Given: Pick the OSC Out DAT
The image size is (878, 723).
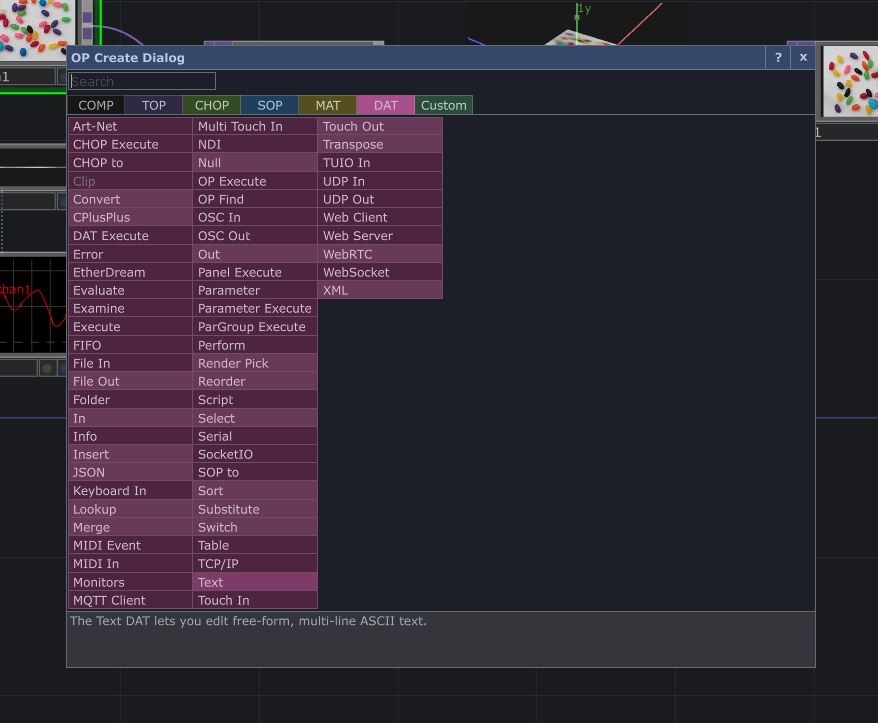Looking at the screenshot, I should (x=255, y=236).
